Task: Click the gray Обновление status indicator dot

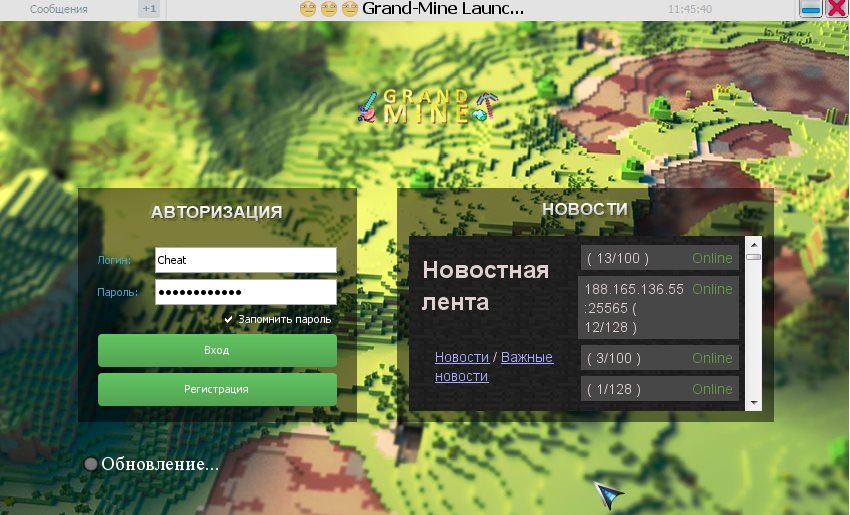Action: pyautogui.click(x=91, y=464)
